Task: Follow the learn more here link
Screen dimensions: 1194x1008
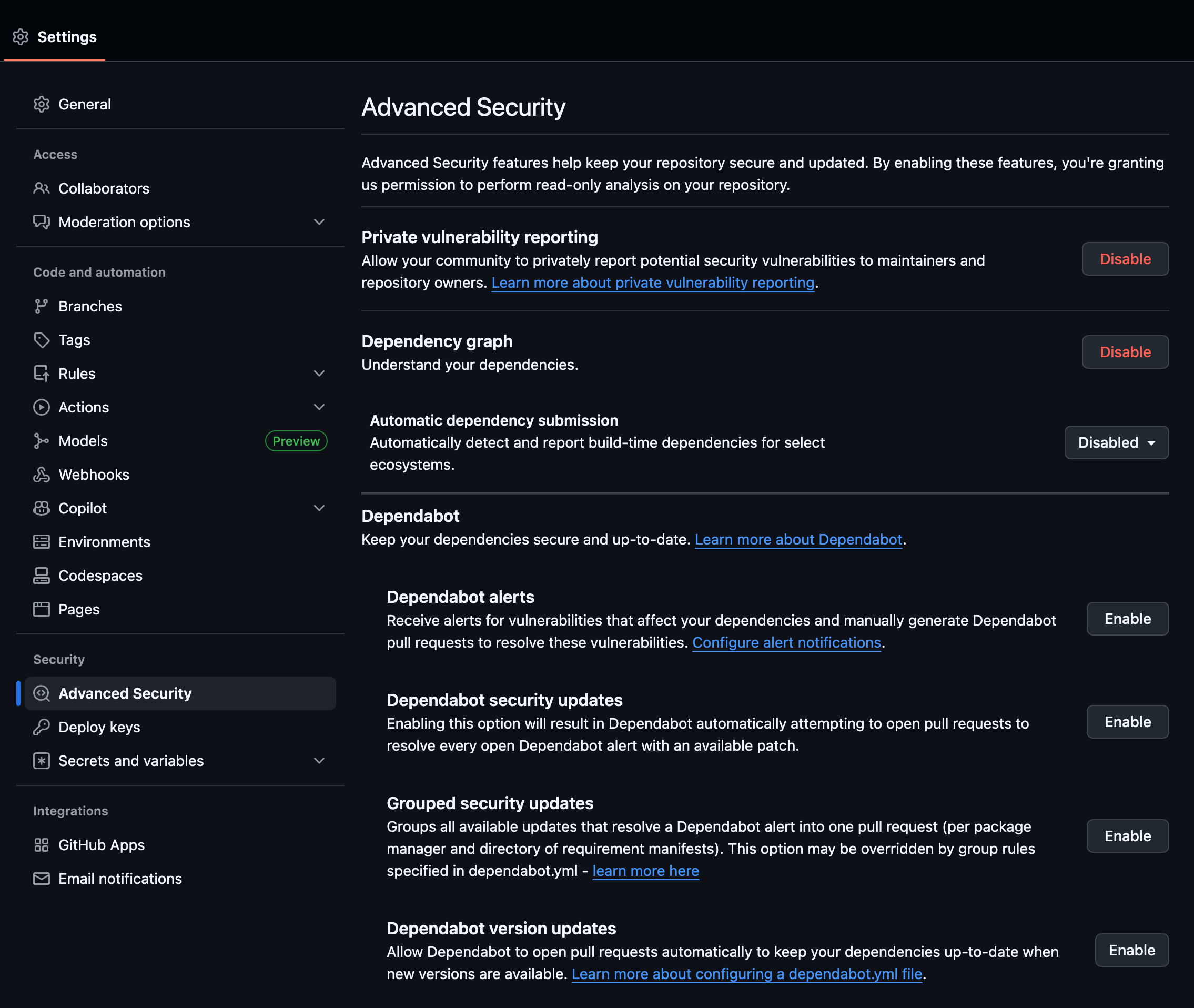Action: click(645, 871)
